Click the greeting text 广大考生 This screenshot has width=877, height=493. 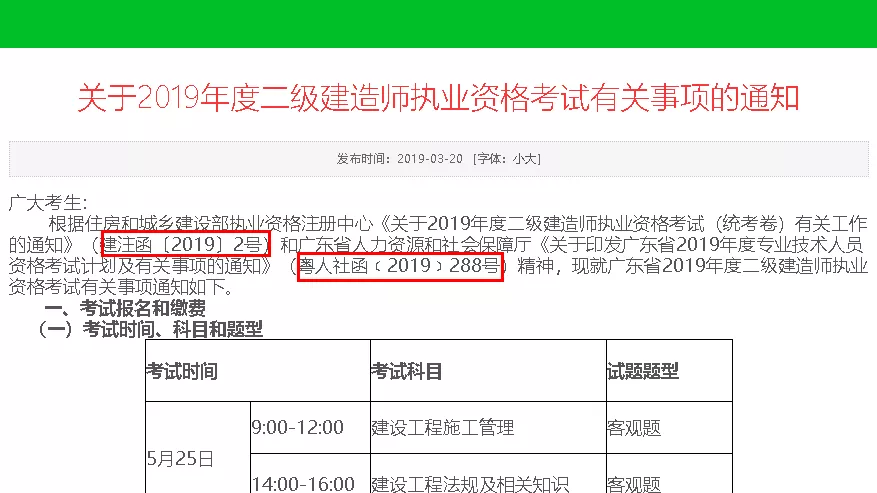pos(48,203)
